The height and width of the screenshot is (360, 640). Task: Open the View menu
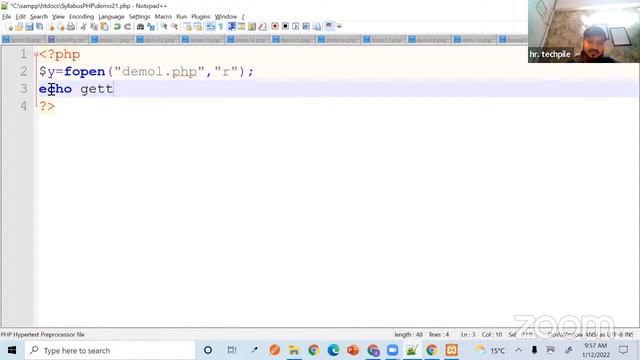(58, 17)
